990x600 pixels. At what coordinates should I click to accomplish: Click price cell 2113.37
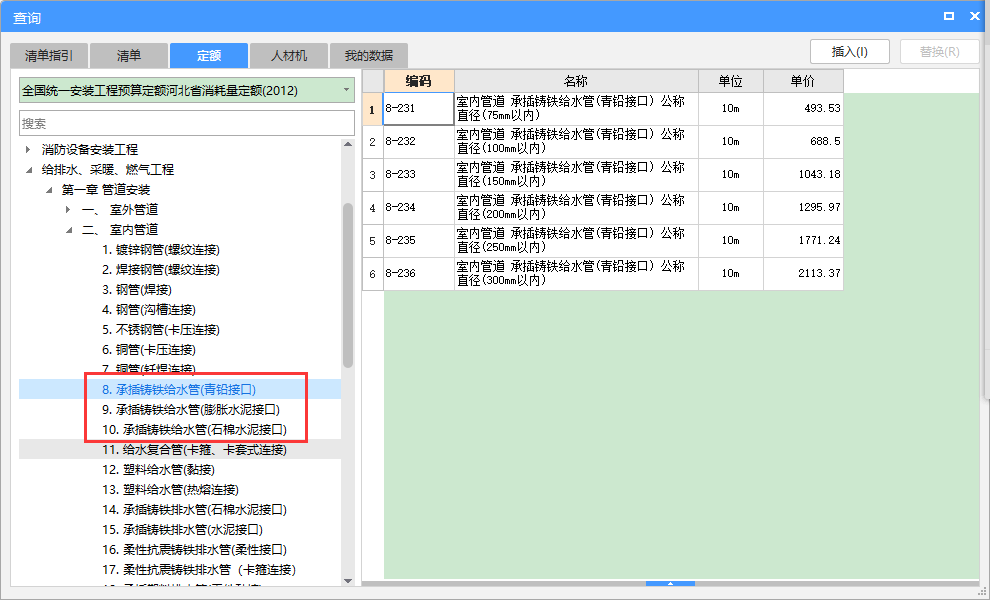click(803, 273)
